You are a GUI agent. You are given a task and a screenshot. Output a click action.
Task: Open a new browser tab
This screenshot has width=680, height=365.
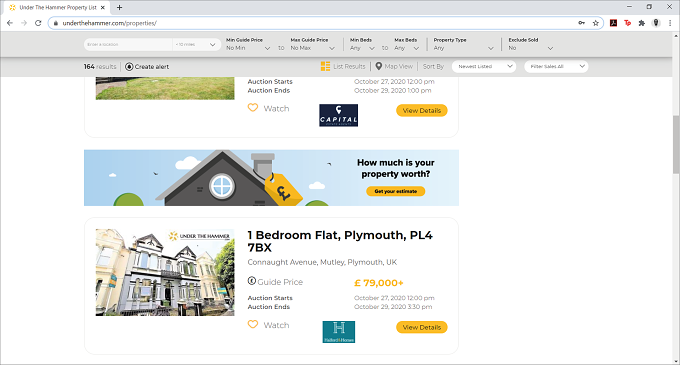coord(119,7)
